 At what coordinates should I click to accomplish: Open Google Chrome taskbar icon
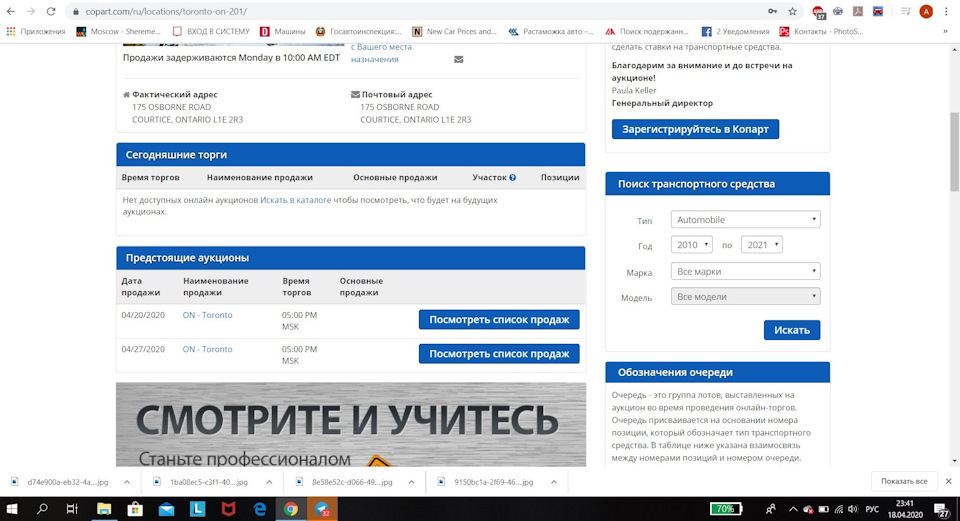291,509
